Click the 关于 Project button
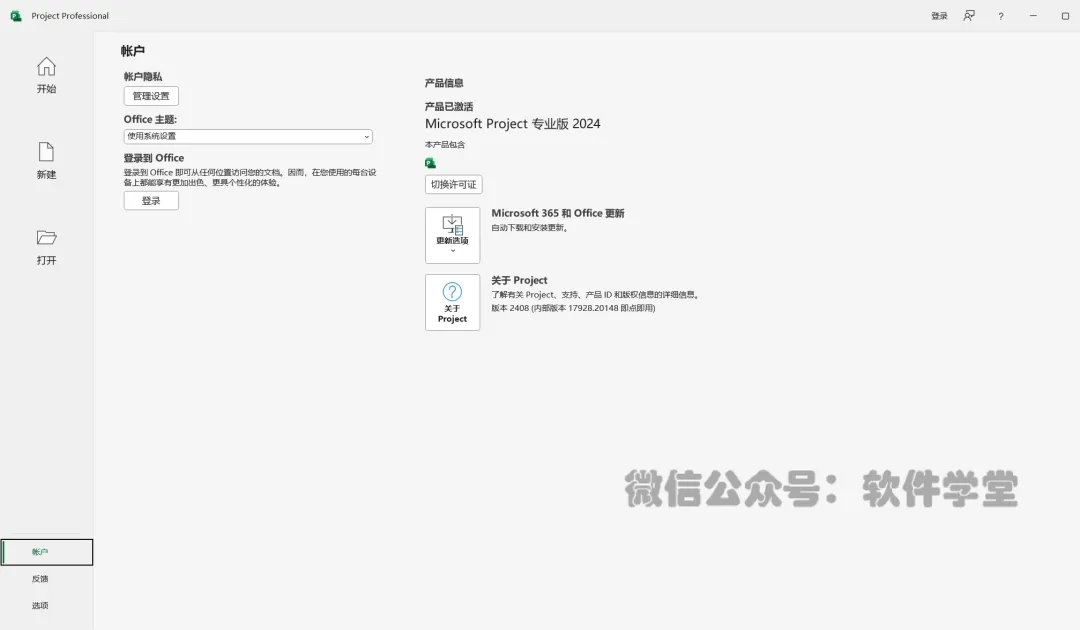The height and width of the screenshot is (630, 1080). 453,302
